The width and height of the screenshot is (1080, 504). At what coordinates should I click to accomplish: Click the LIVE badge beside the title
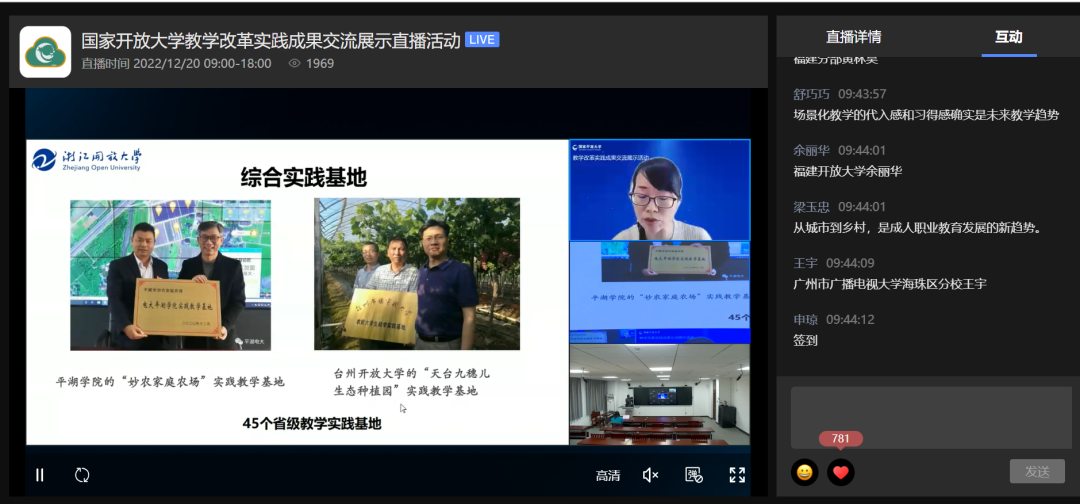tap(482, 40)
